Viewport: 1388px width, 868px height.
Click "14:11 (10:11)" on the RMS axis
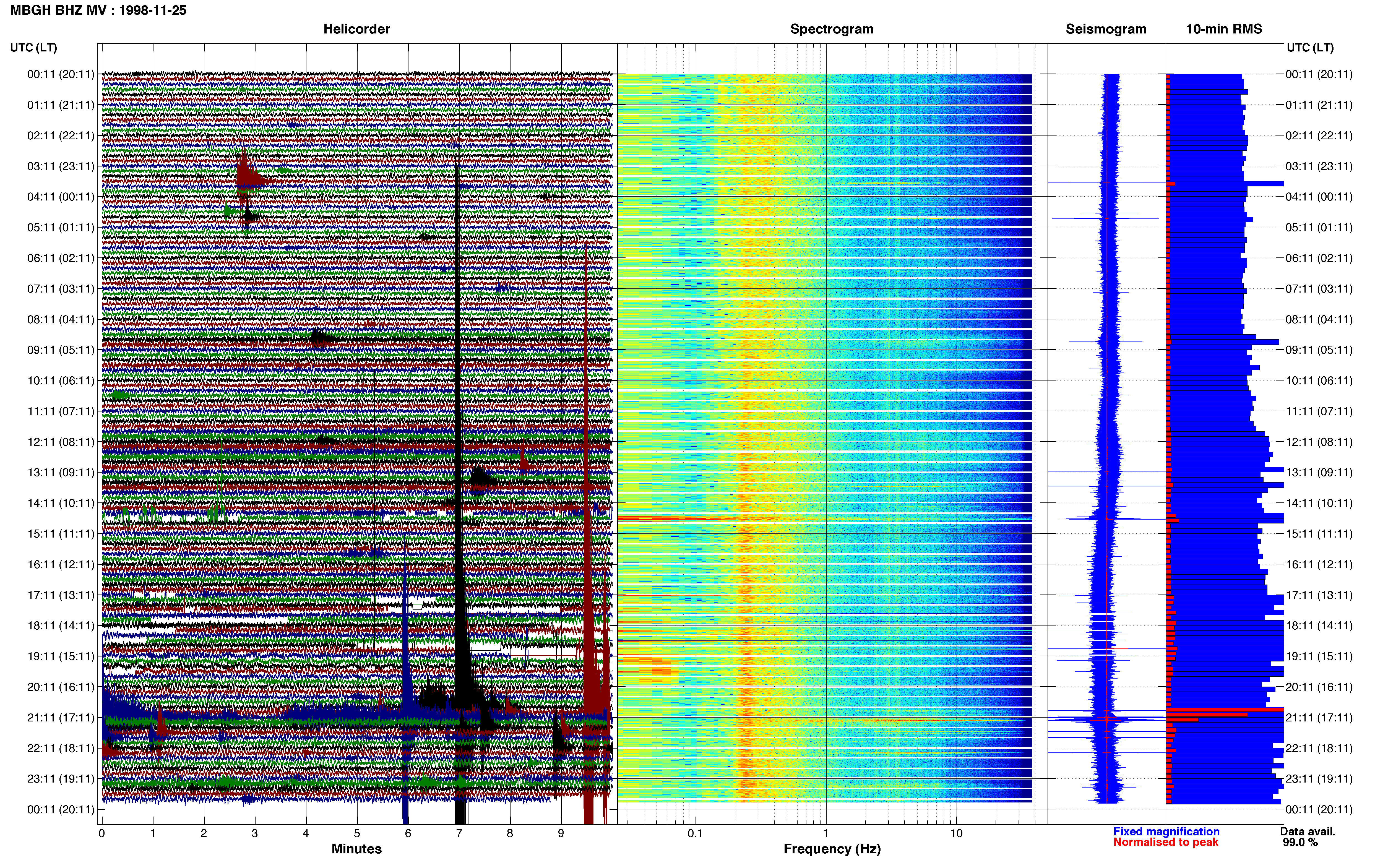click(1319, 503)
